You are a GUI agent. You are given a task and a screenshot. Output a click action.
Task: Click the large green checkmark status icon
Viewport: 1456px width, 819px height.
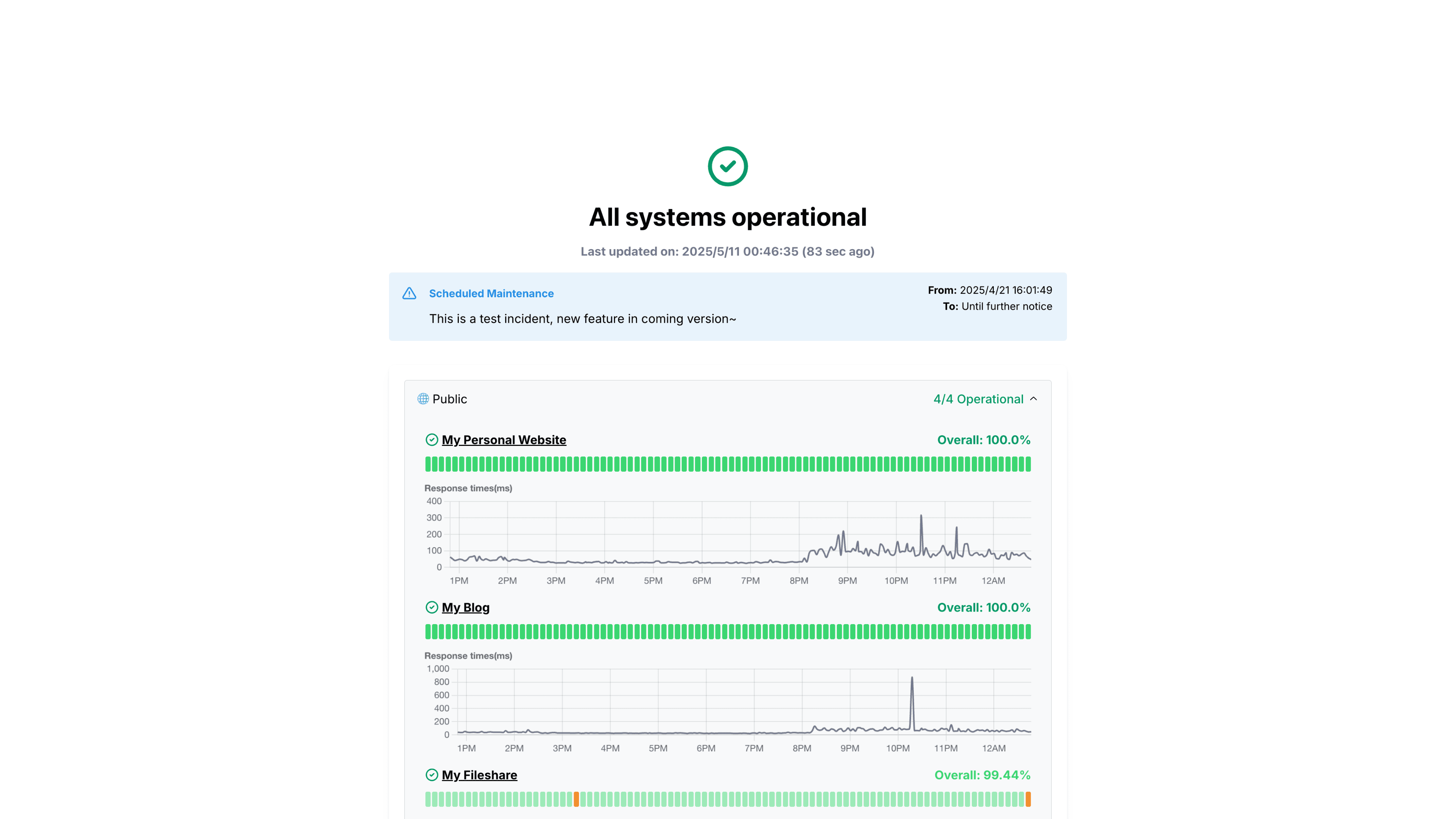point(728,166)
